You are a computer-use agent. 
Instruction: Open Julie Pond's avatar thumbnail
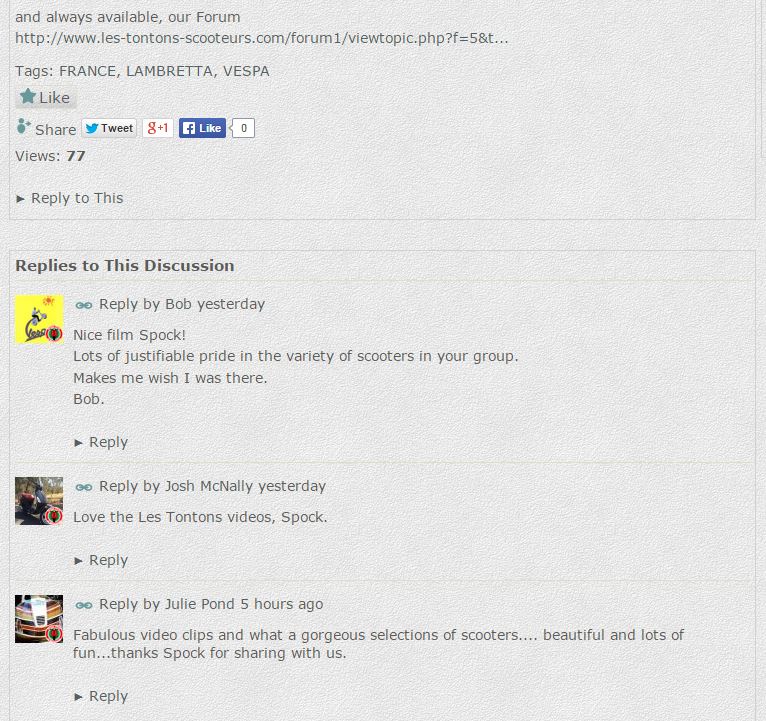click(x=39, y=619)
